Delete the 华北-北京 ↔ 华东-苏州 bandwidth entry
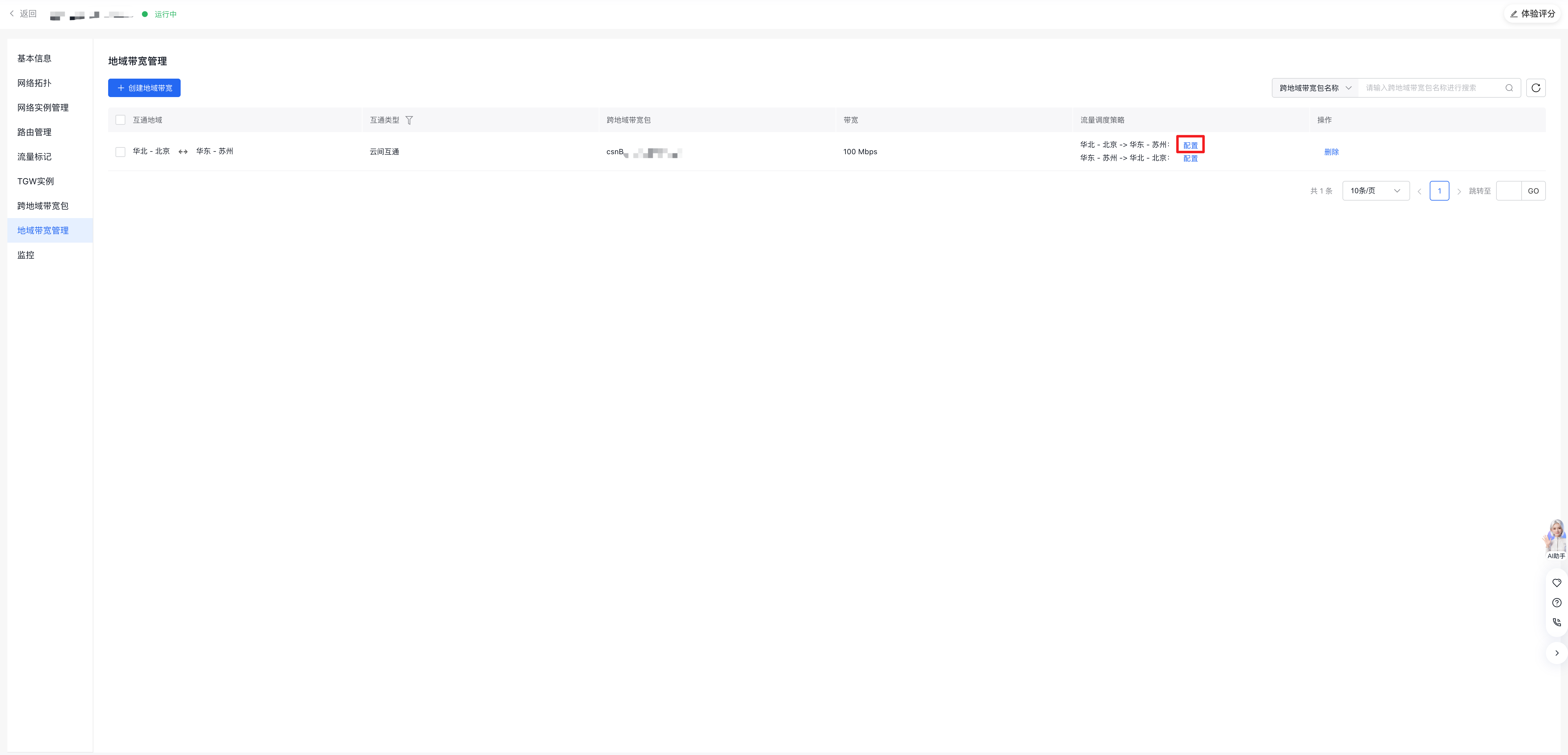This screenshot has width=1568, height=755. pyautogui.click(x=1331, y=151)
